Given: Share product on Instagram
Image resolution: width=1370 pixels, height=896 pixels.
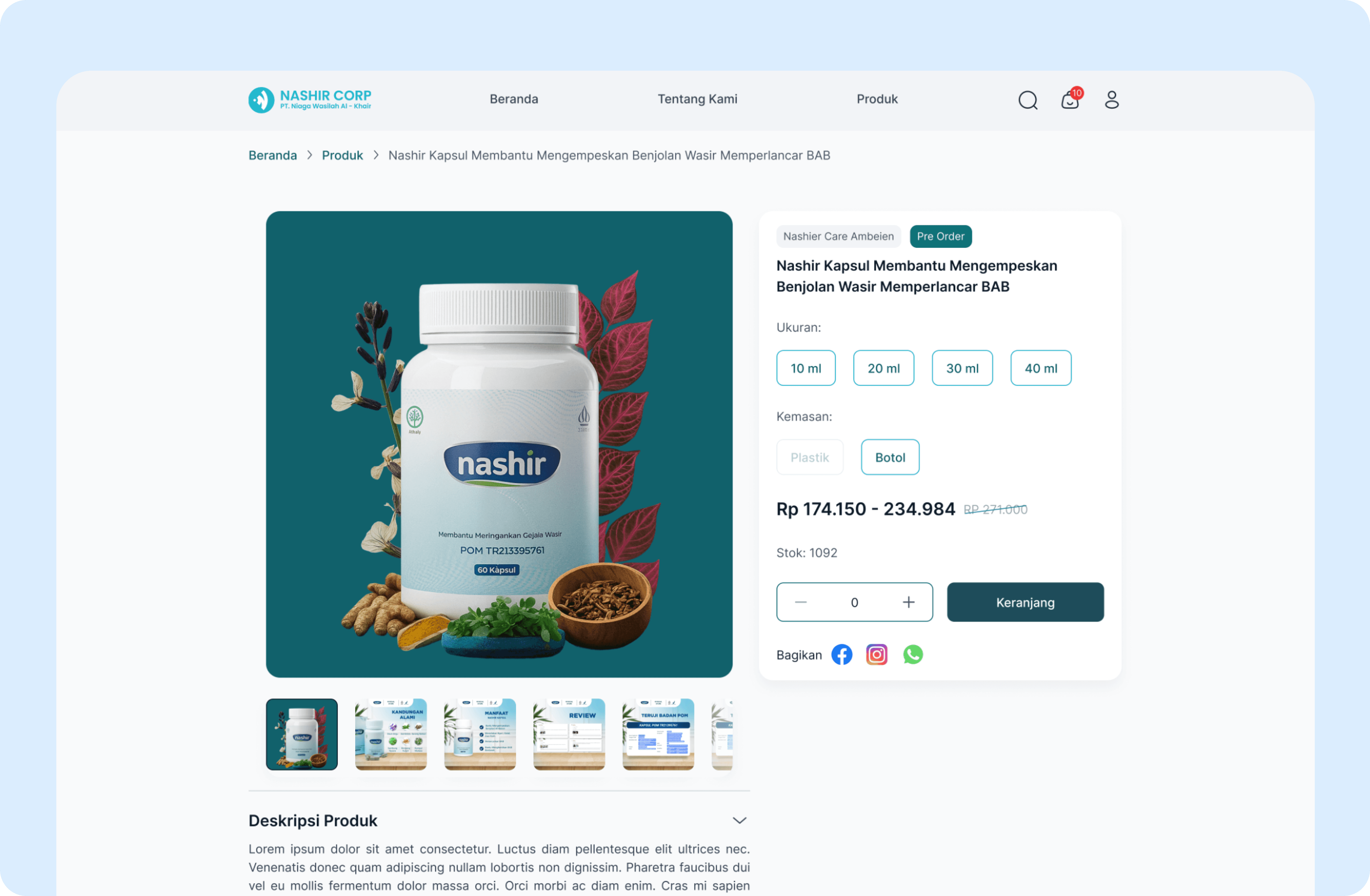Looking at the screenshot, I should click(x=877, y=655).
